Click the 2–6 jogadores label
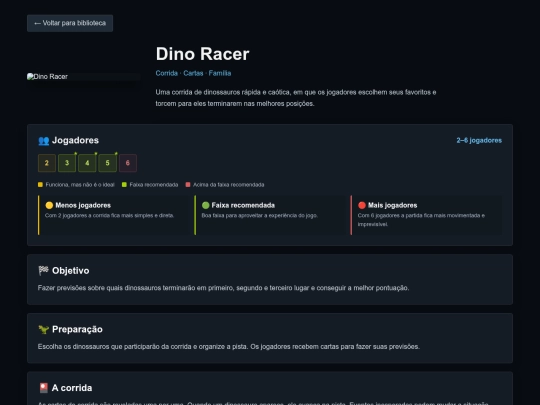540x405 pixels. coord(479,140)
